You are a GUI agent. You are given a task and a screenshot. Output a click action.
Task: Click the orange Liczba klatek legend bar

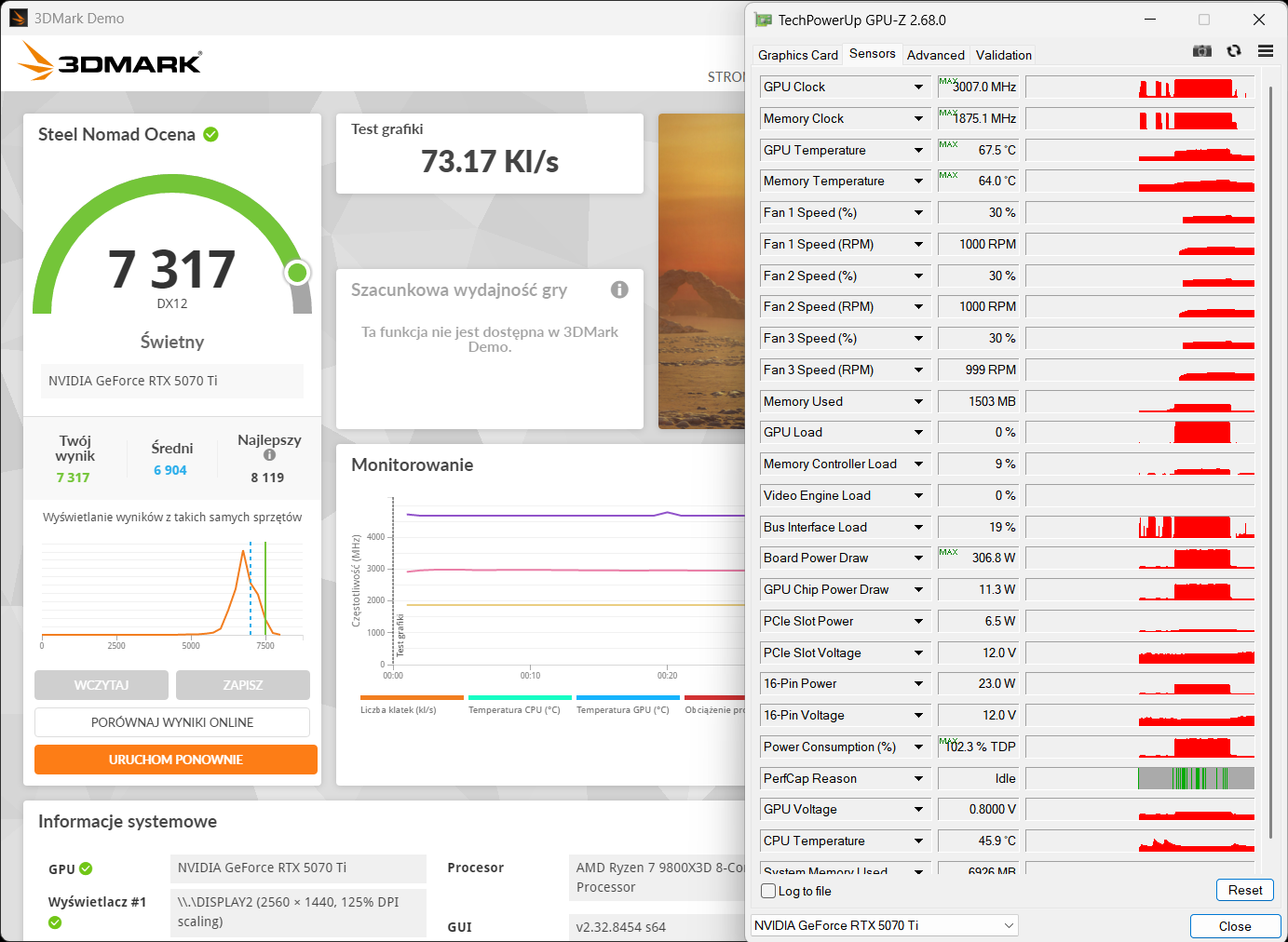412,697
